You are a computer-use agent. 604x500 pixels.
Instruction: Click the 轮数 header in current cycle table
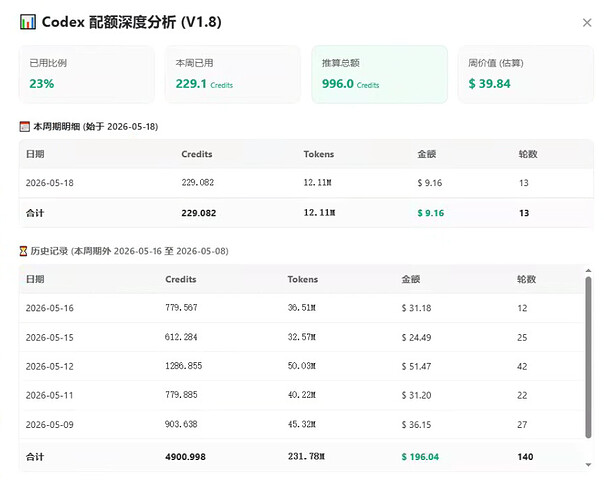[528, 154]
